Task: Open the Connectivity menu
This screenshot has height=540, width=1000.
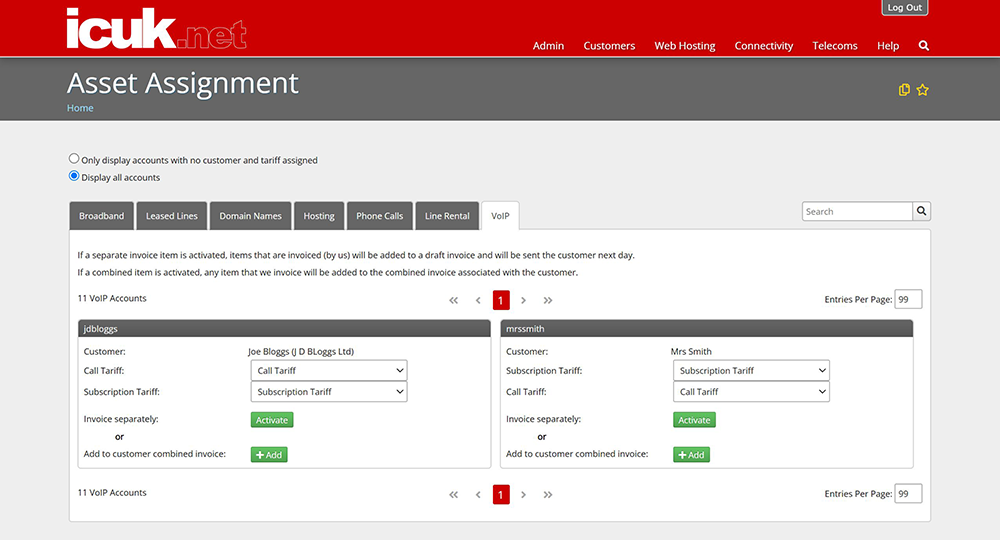Action: click(763, 46)
